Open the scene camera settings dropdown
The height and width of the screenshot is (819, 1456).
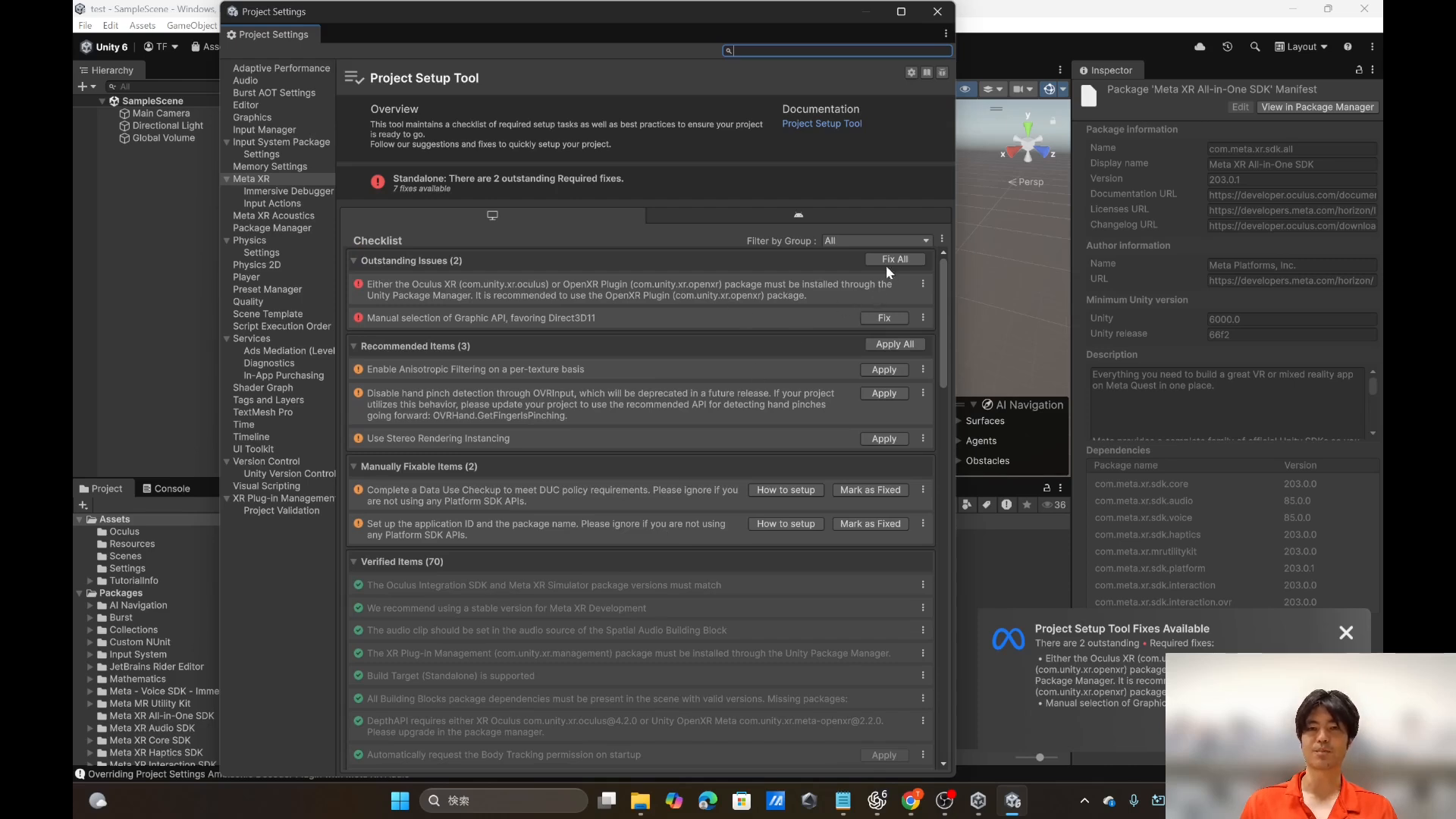coord(1024,89)
